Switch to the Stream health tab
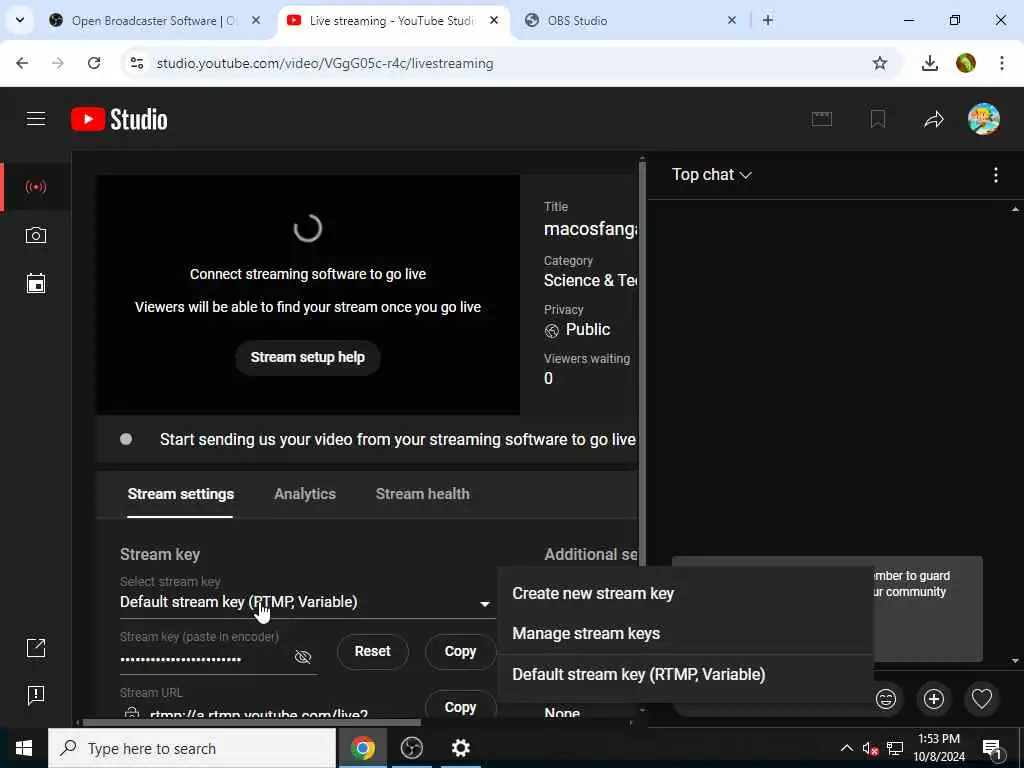This screenshot has height=768, width=1024. tap(423, 494)
